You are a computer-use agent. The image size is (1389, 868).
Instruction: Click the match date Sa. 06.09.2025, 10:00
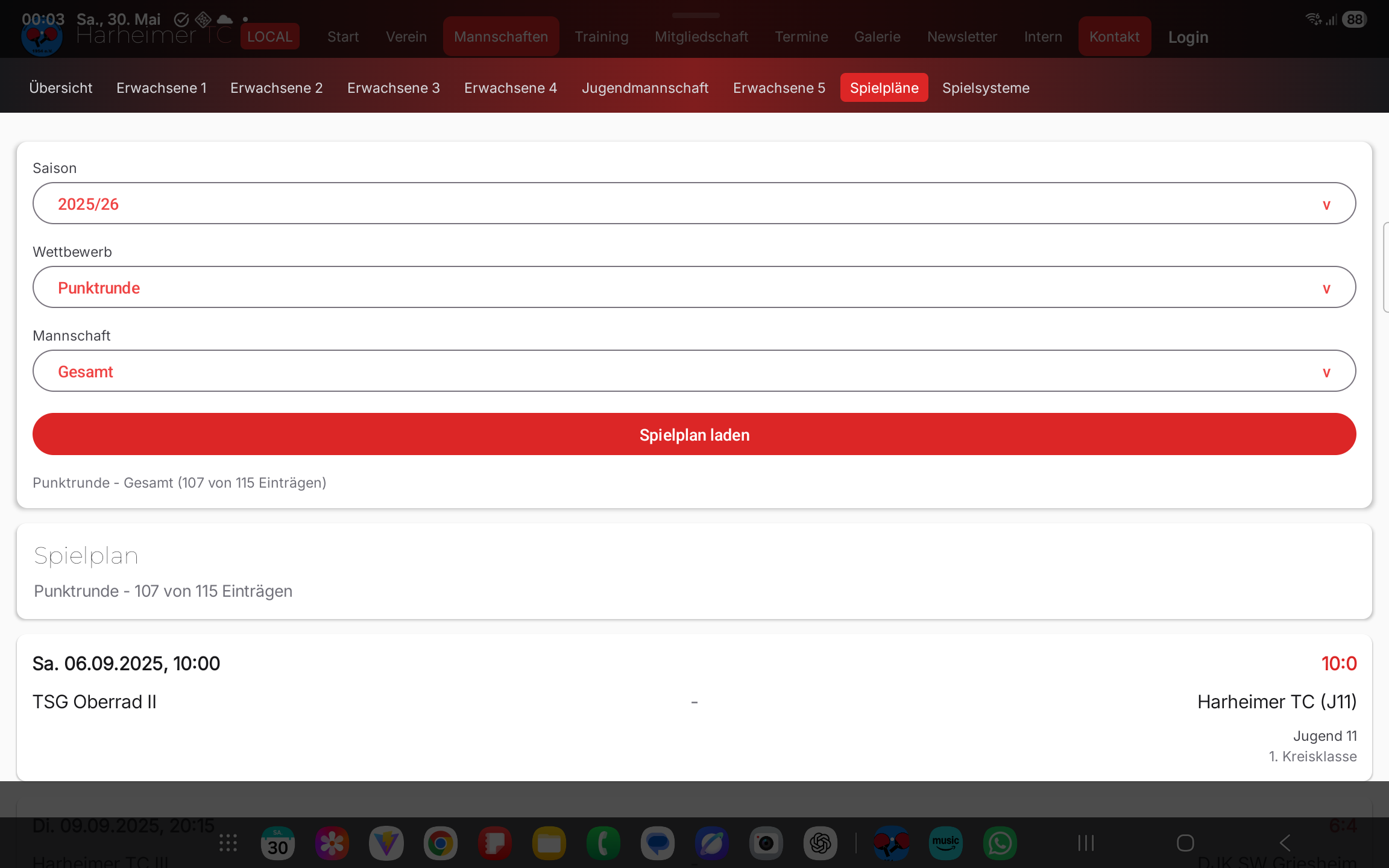pos(127,663)
